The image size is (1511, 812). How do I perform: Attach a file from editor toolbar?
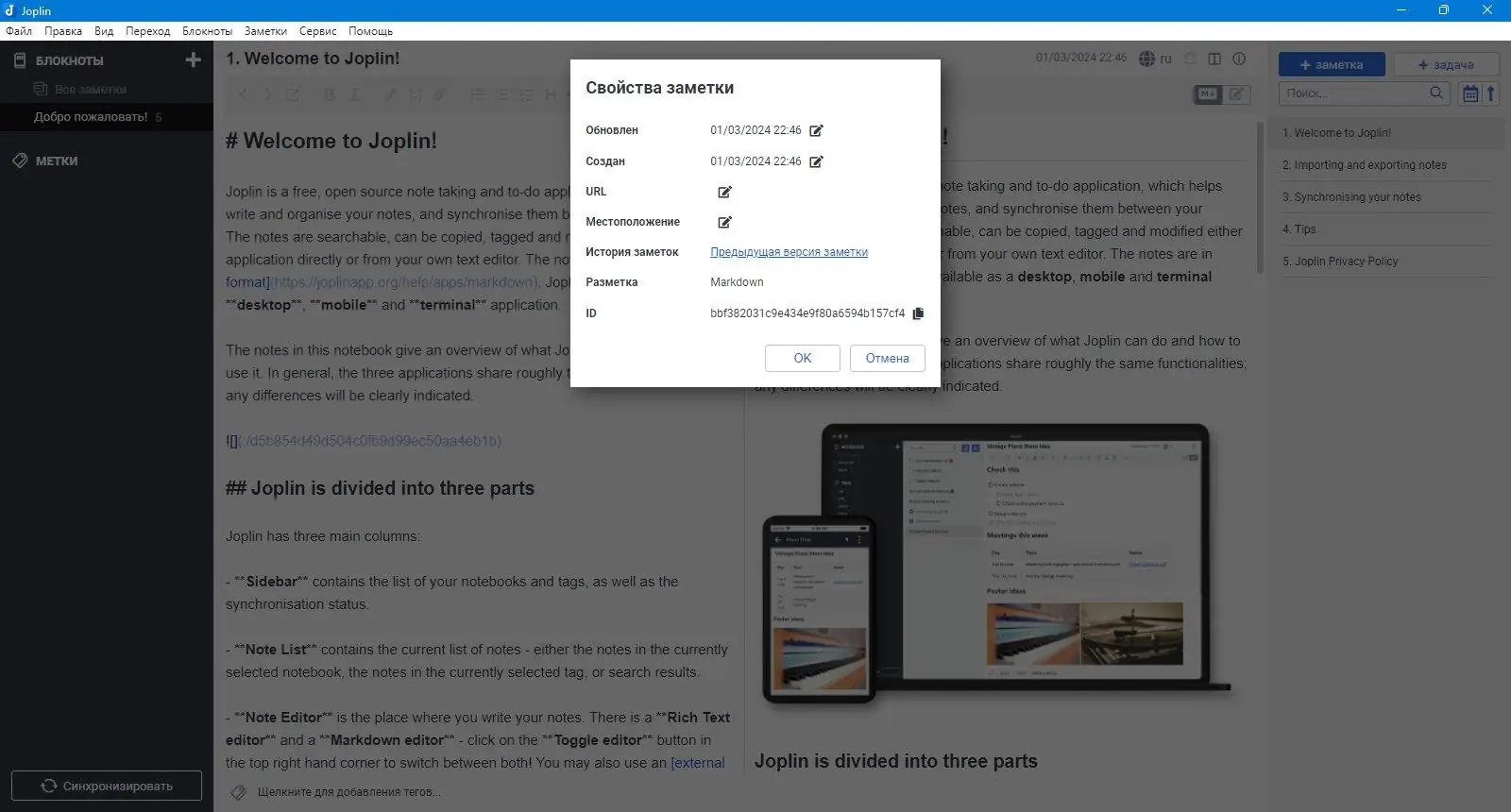439,94
